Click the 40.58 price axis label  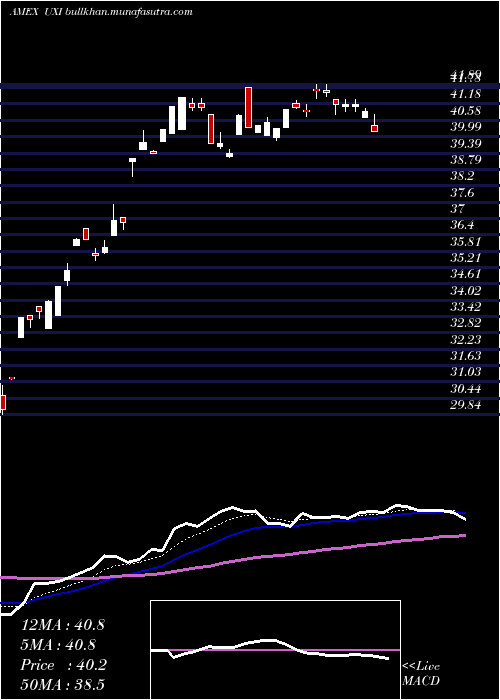click(x=465, y=110)
